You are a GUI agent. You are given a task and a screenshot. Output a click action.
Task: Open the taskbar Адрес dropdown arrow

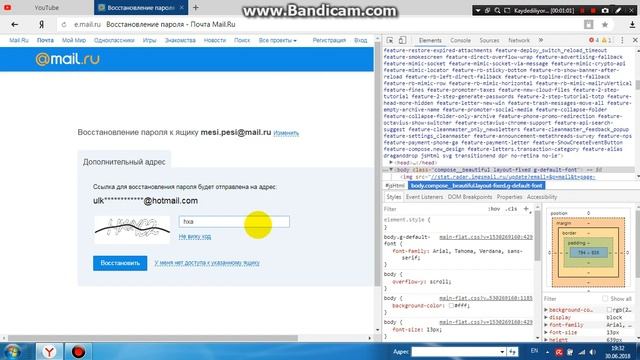(502, 351)
